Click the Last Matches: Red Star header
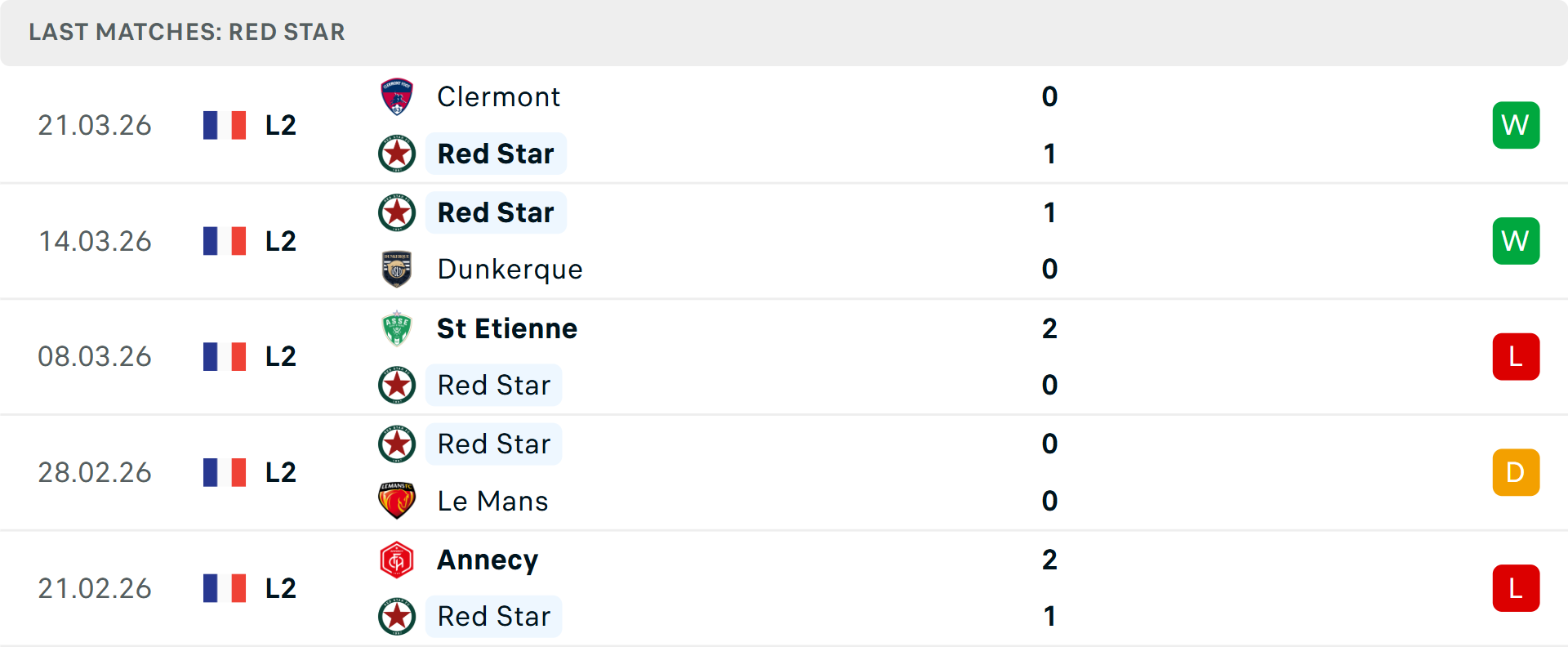 tap(187, 32)
